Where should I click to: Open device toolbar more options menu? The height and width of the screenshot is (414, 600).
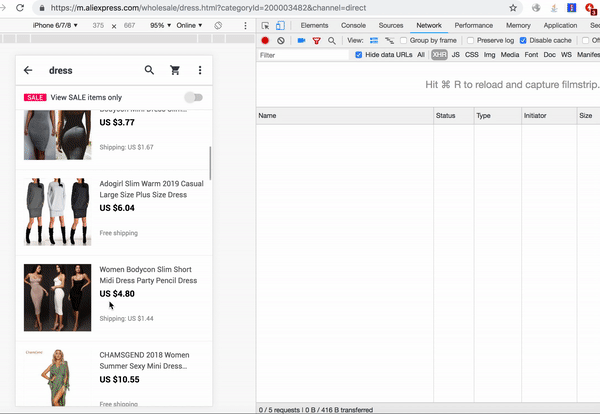pos(245,26)
